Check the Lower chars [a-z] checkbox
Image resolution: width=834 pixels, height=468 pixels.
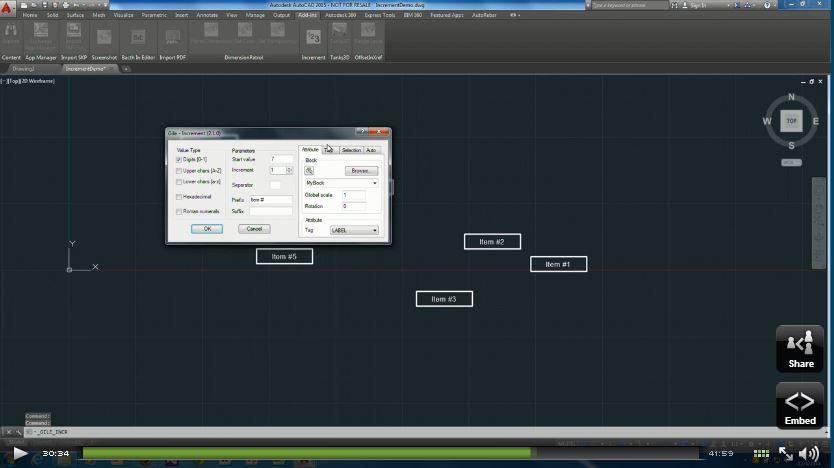[179, 182]
